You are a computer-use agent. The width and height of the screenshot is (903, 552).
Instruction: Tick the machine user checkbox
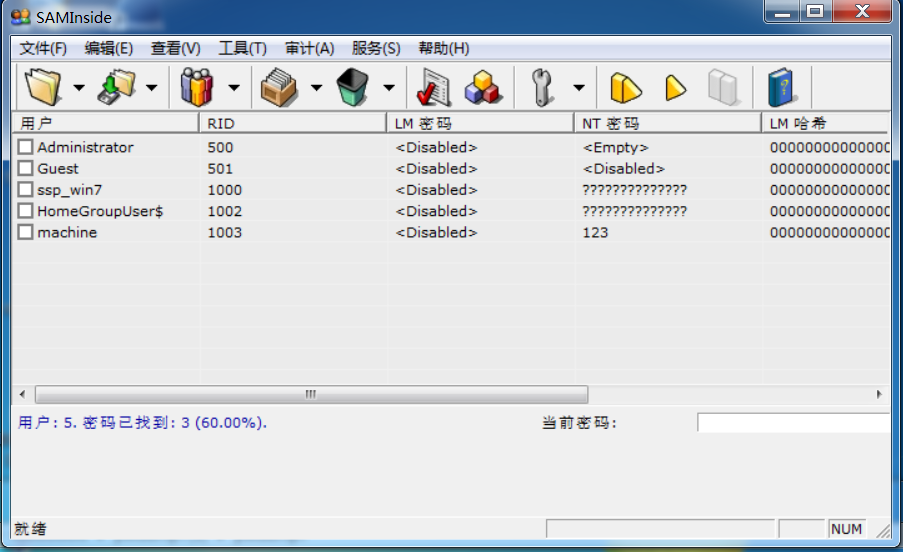pos(25,232)
